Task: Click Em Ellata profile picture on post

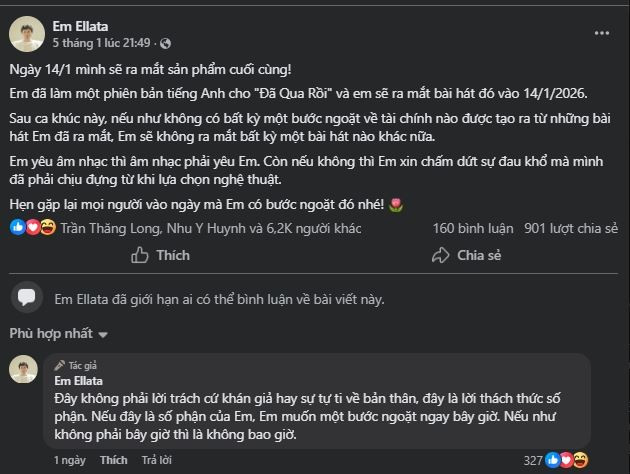Action: click(26, 34)
